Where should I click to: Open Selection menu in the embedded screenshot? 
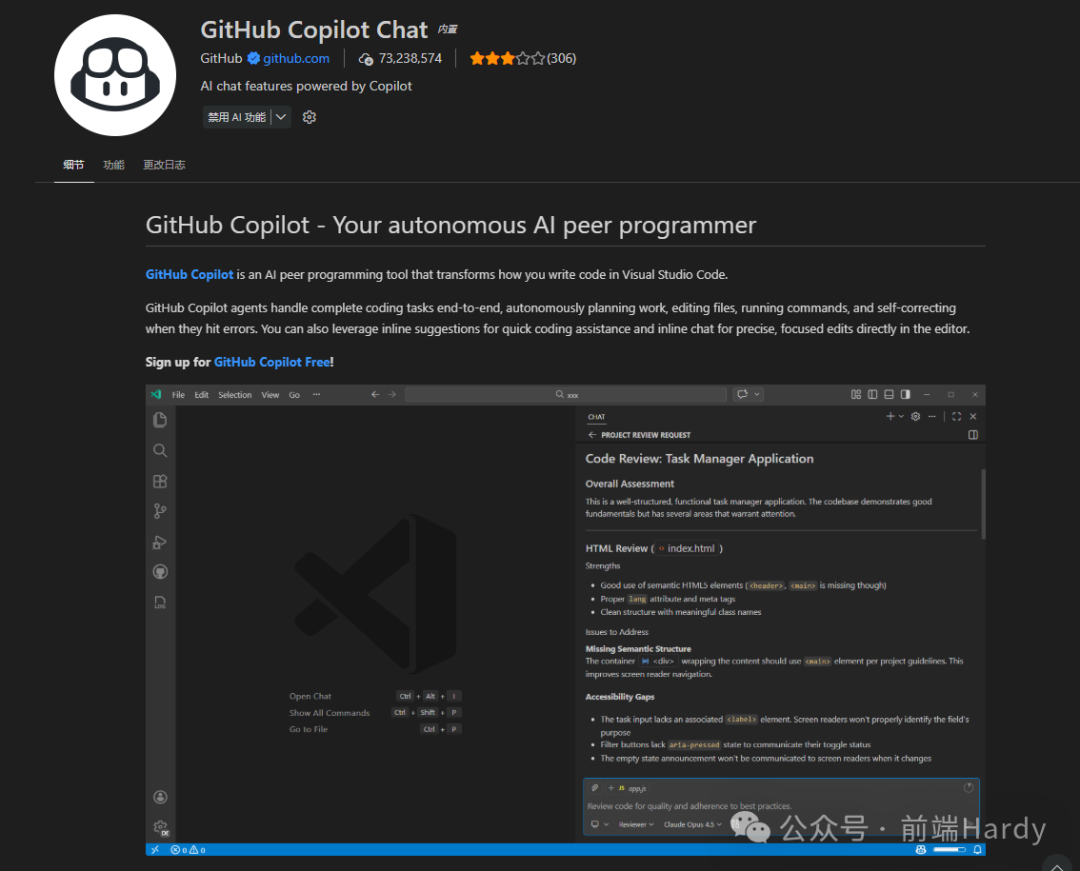(x=235, y=395)
